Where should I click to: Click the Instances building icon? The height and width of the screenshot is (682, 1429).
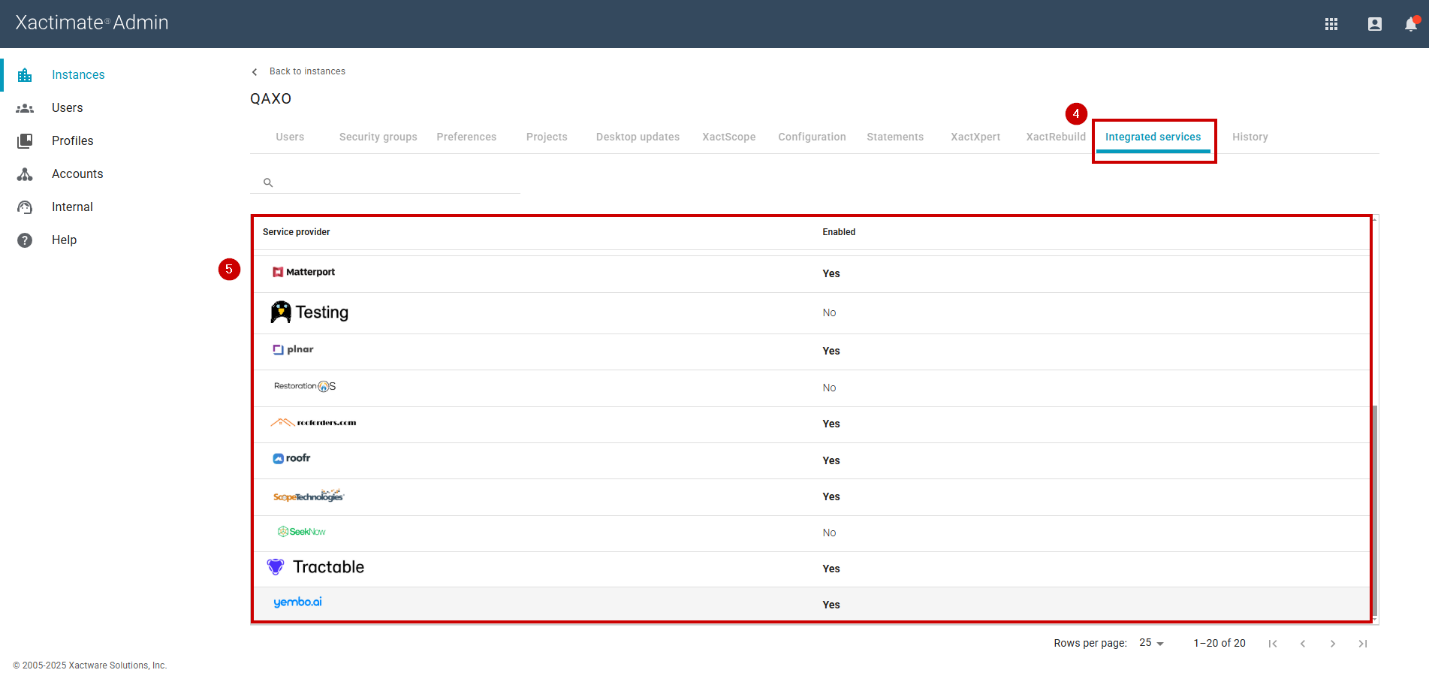click(25, 75)
